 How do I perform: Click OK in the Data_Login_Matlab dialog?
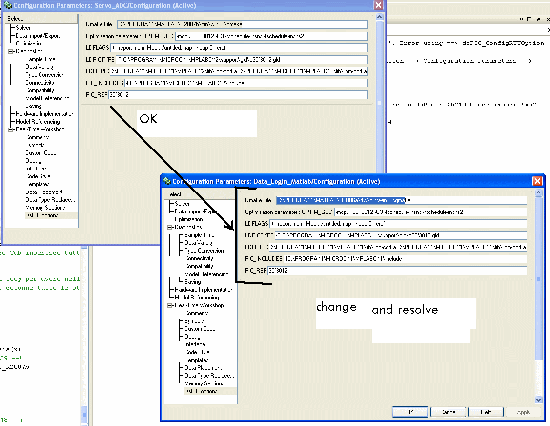tap(410, 412)
